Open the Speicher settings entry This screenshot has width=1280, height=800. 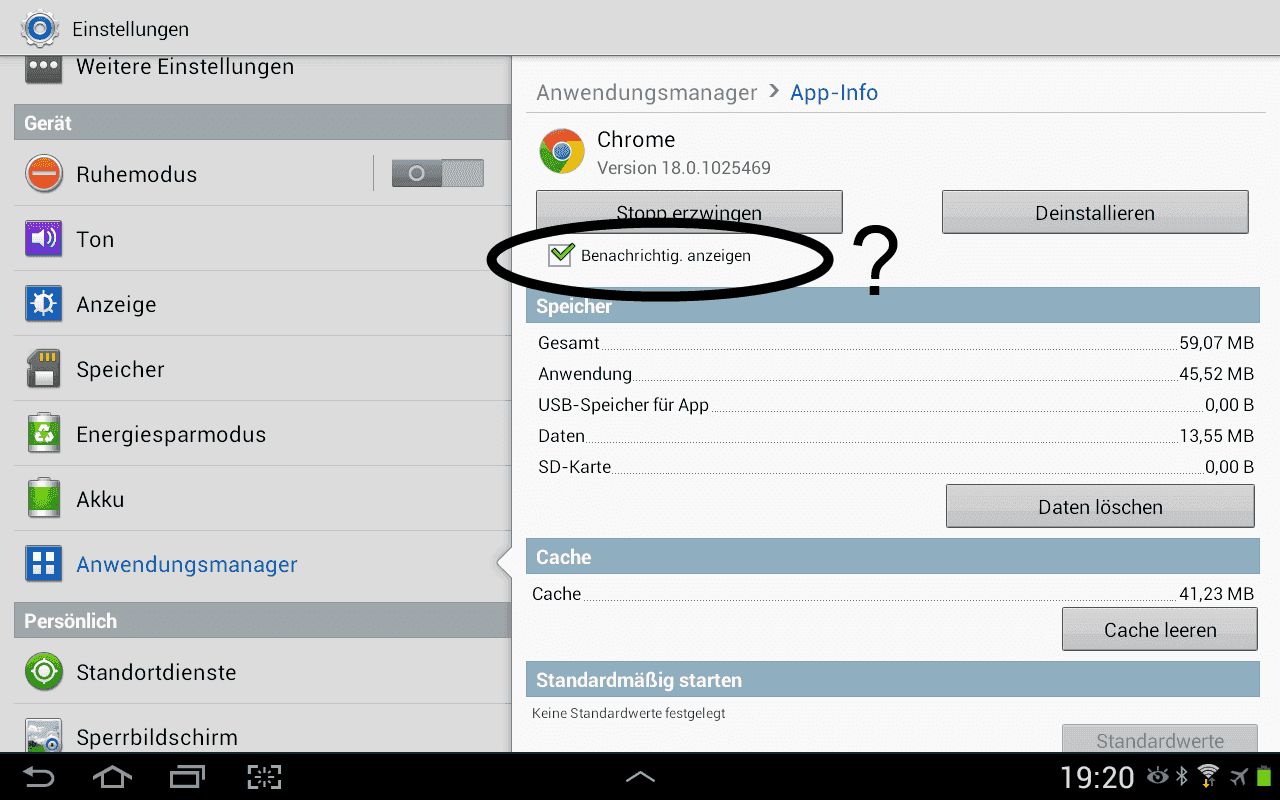[x=262, y=369]
